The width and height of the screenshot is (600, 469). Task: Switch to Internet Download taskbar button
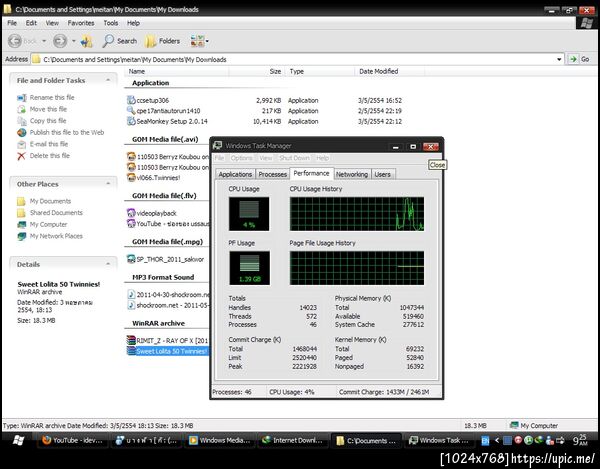pos(293,440)
